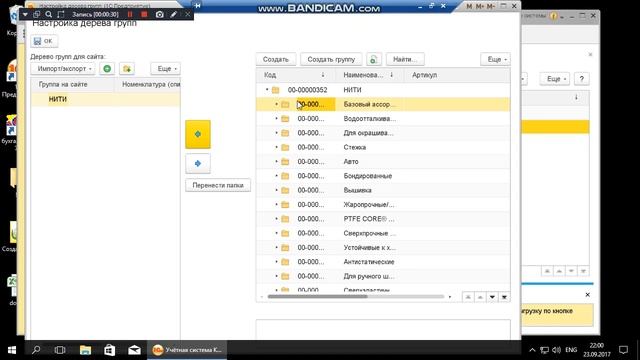The height and width of the screenshot is (360, 640).
Task: Jump to list start with the go-to-first arrow
Action: pos(468,297)
